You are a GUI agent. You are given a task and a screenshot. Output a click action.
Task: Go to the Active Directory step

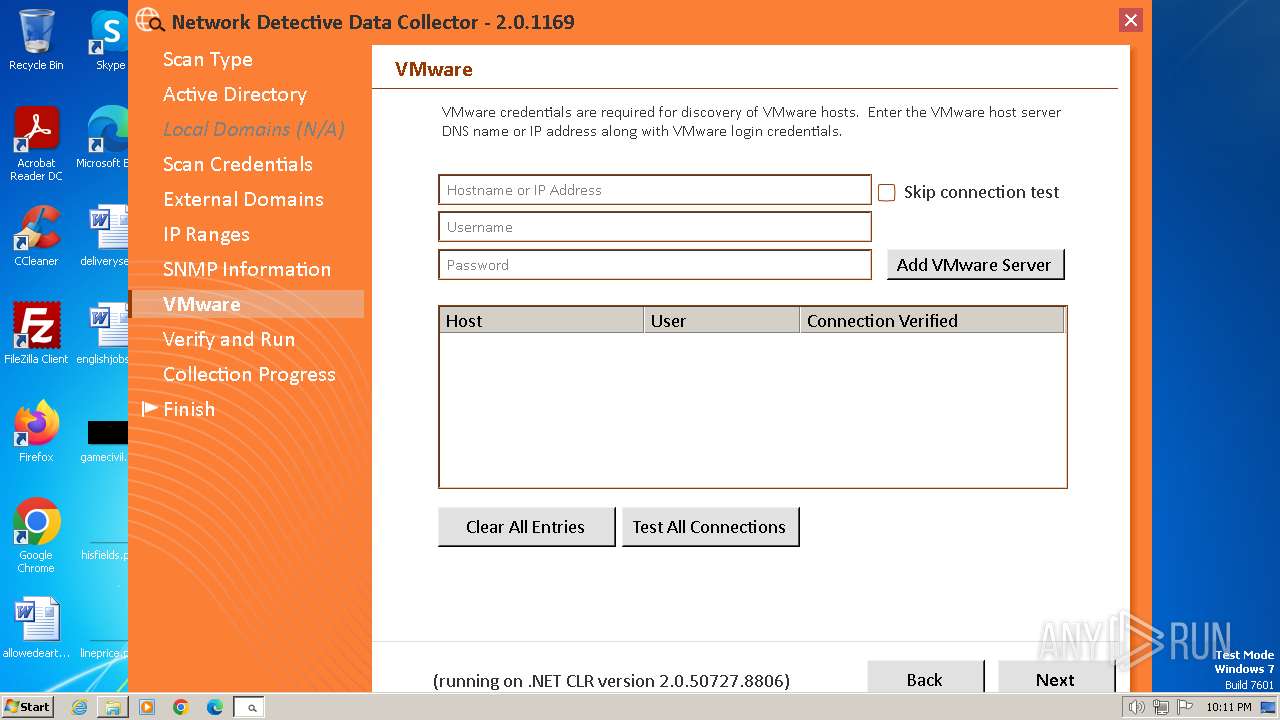235,94
